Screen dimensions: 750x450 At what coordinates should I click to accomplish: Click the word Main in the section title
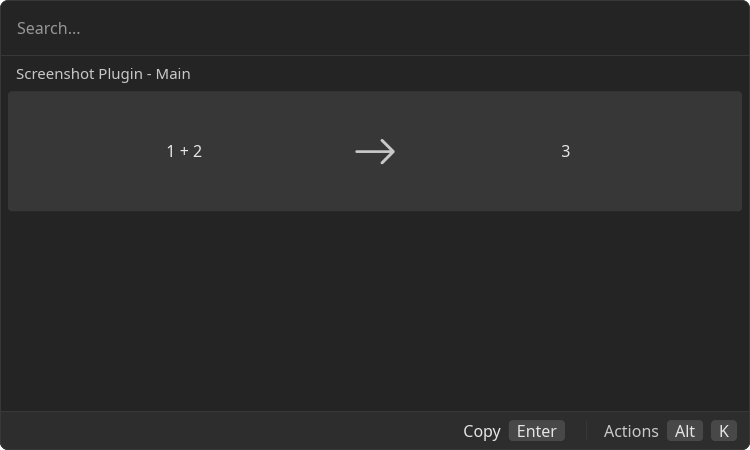tap(173, 74)
